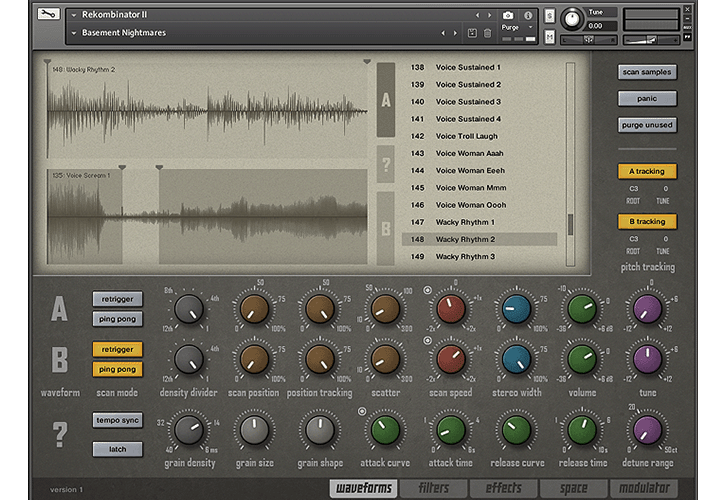Viewport: 724px width, 500px height.
Task: Click the modulation icon beside row B scan speed
Action: [428, 341]
